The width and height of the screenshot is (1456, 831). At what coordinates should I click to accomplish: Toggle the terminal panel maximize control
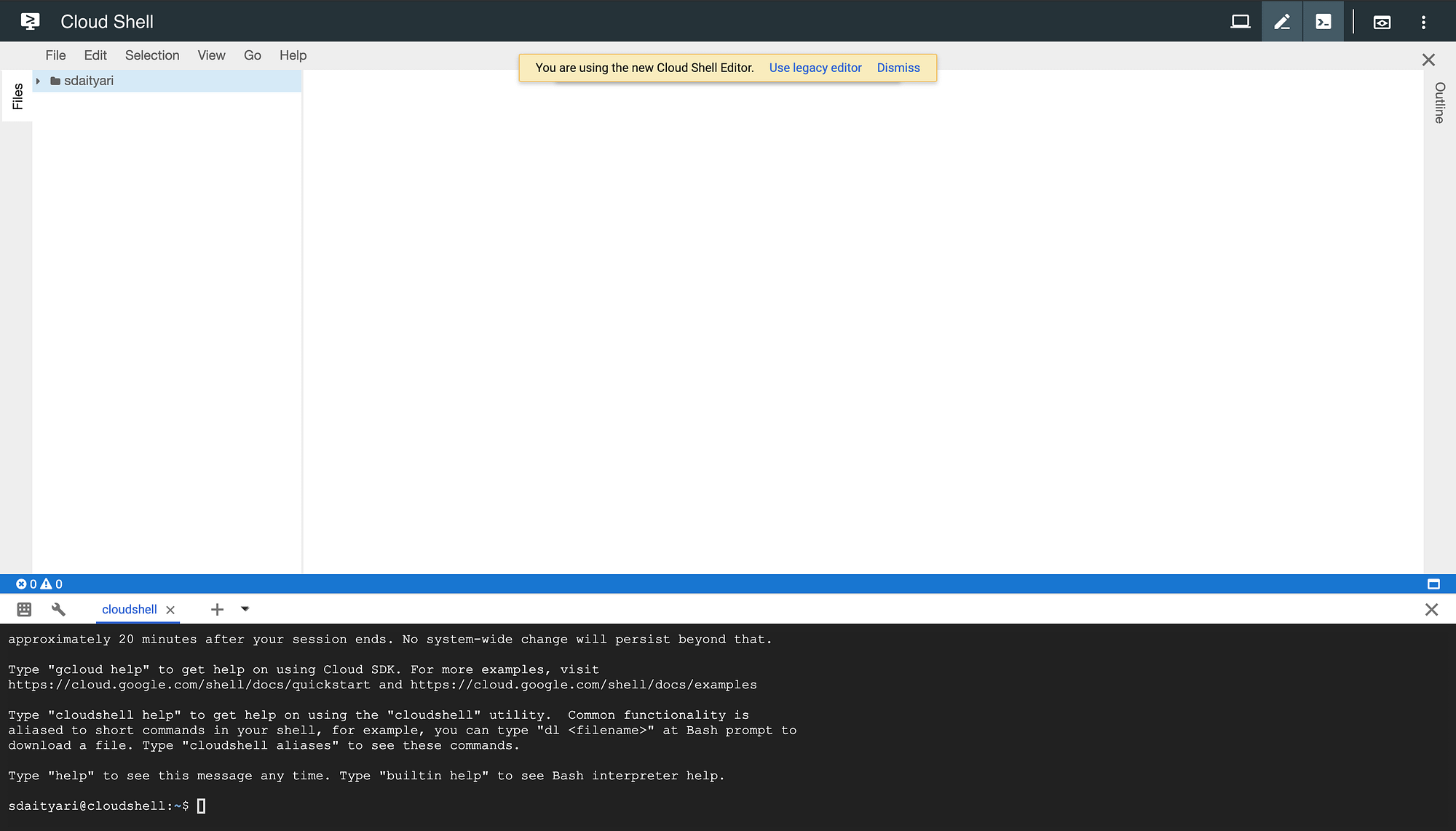[x=1433, y=584]
